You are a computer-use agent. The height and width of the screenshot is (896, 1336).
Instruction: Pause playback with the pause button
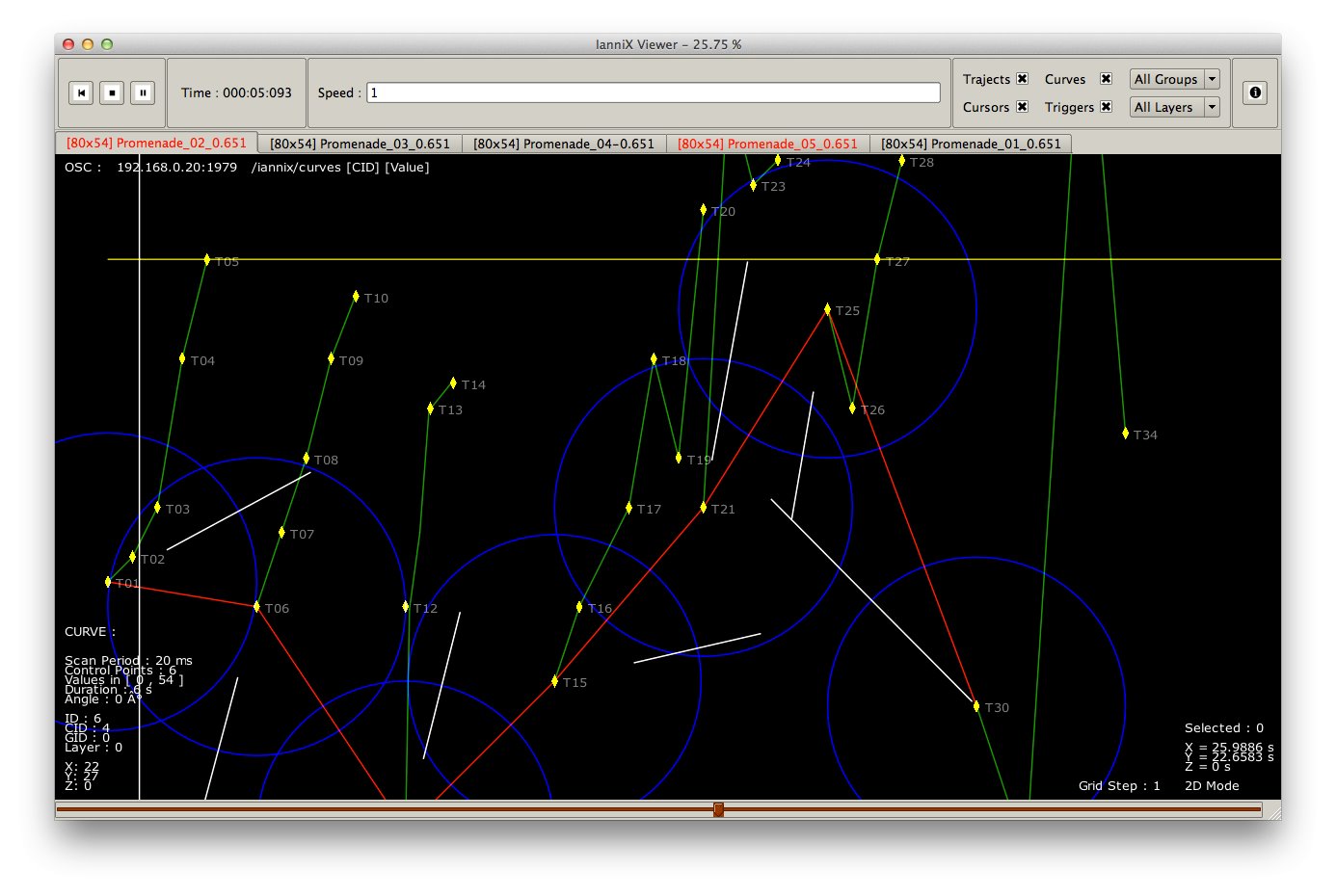[143, 92]
